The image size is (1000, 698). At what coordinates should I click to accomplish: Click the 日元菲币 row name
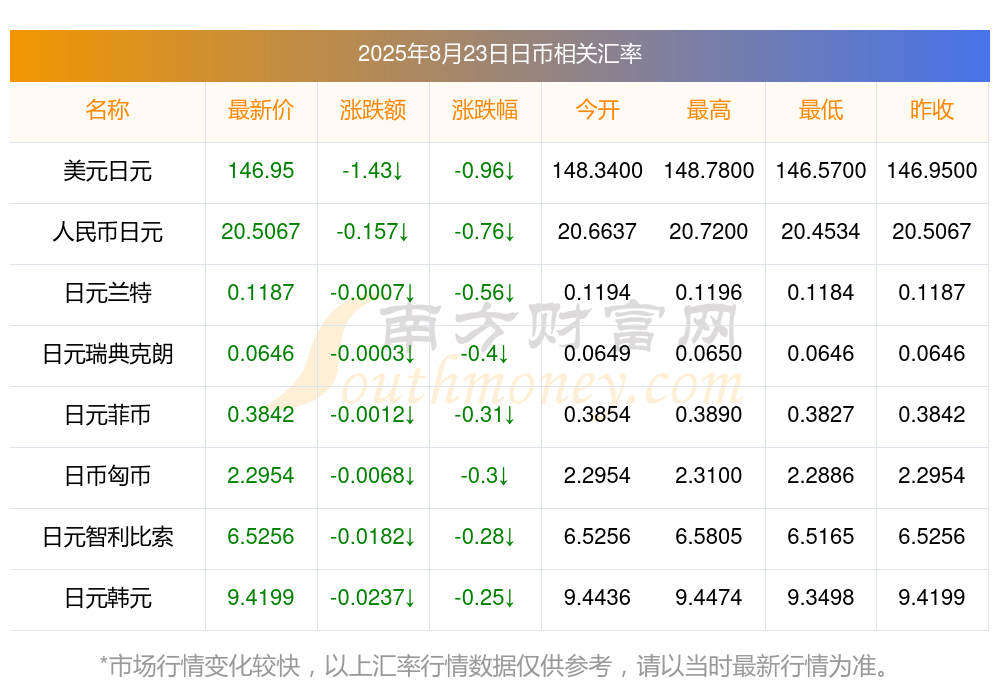pos(107,415)
